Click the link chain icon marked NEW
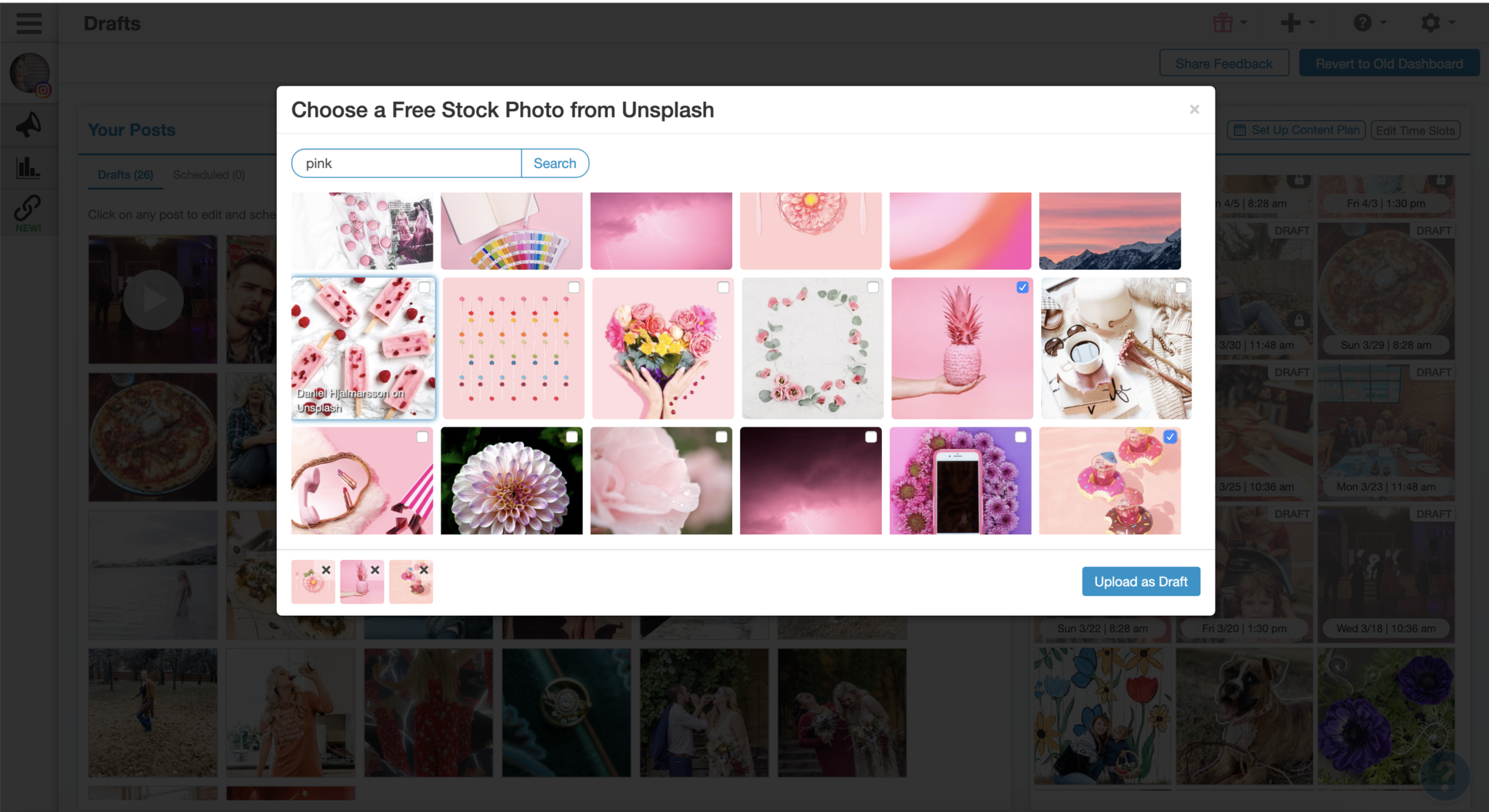 tap(28, 209)
